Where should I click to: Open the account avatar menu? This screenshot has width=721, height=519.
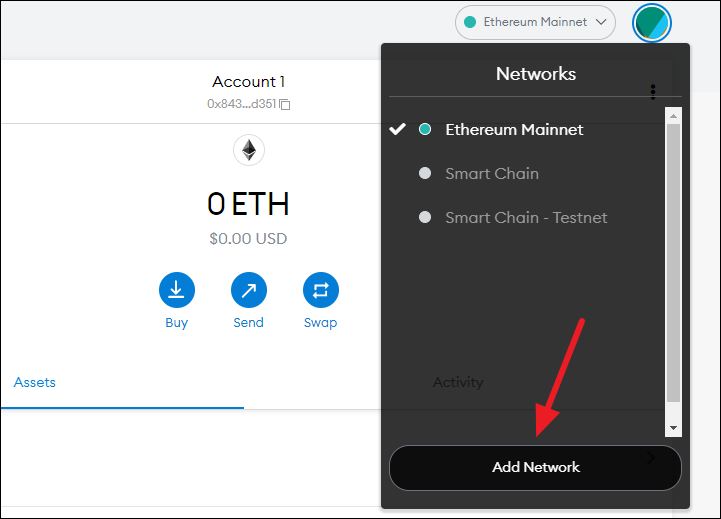coord(652,23)
